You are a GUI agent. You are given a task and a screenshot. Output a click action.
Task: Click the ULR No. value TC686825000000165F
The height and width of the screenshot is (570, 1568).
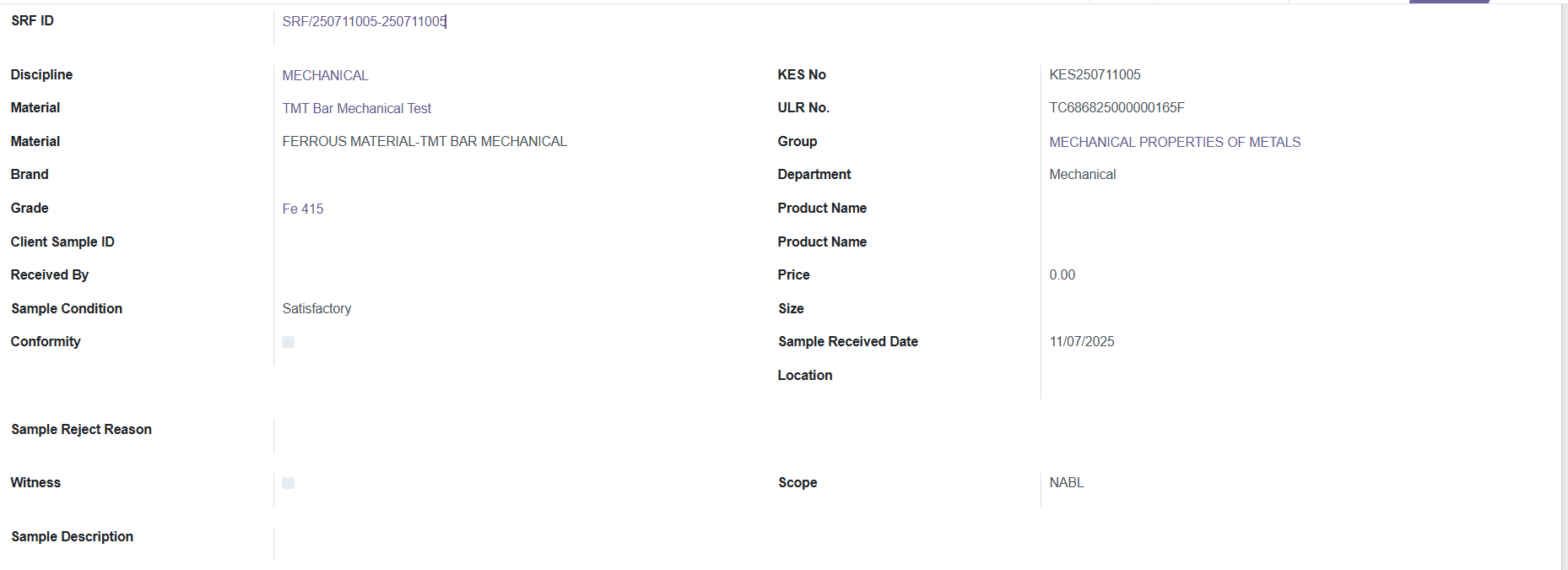1117,107
